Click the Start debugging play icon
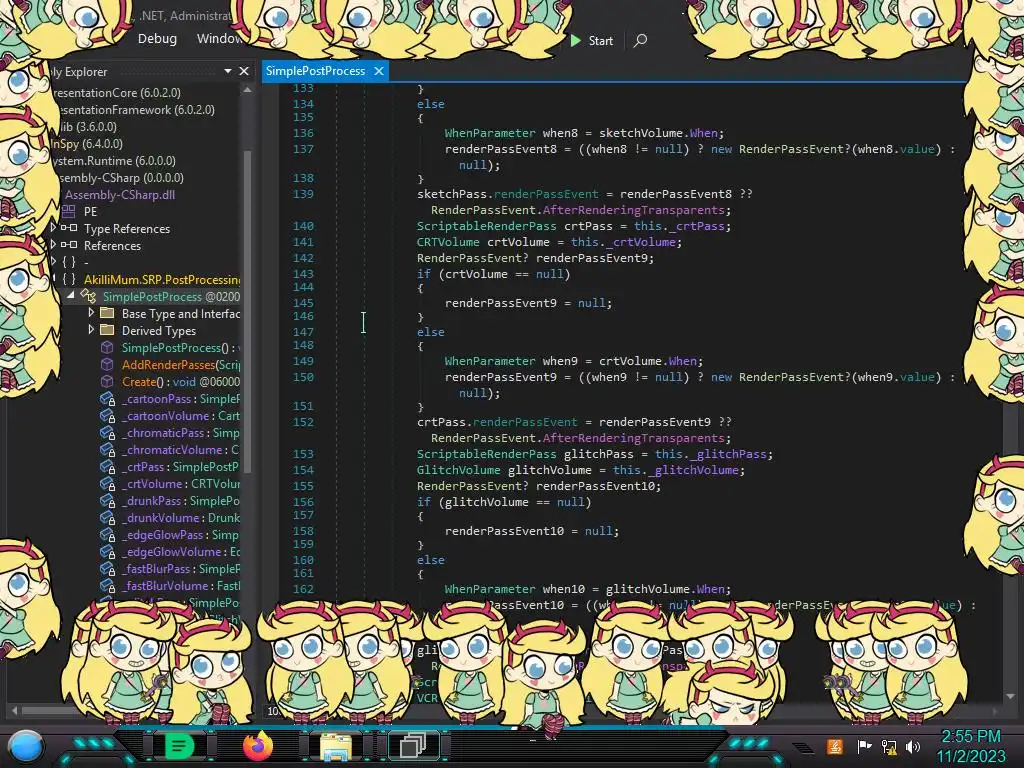 575,40
